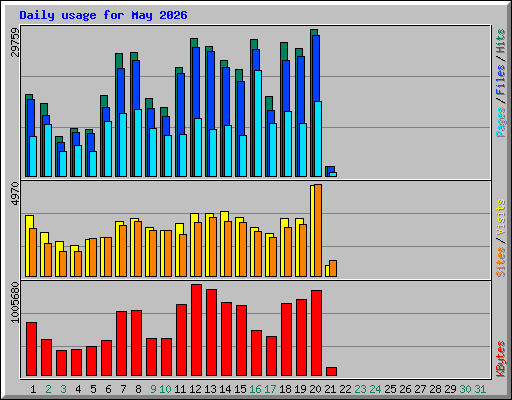Click the red KBytes bar for day 18
Viewport: 512px width, 400px height.
pyautogui.click(x=287, y=340)
